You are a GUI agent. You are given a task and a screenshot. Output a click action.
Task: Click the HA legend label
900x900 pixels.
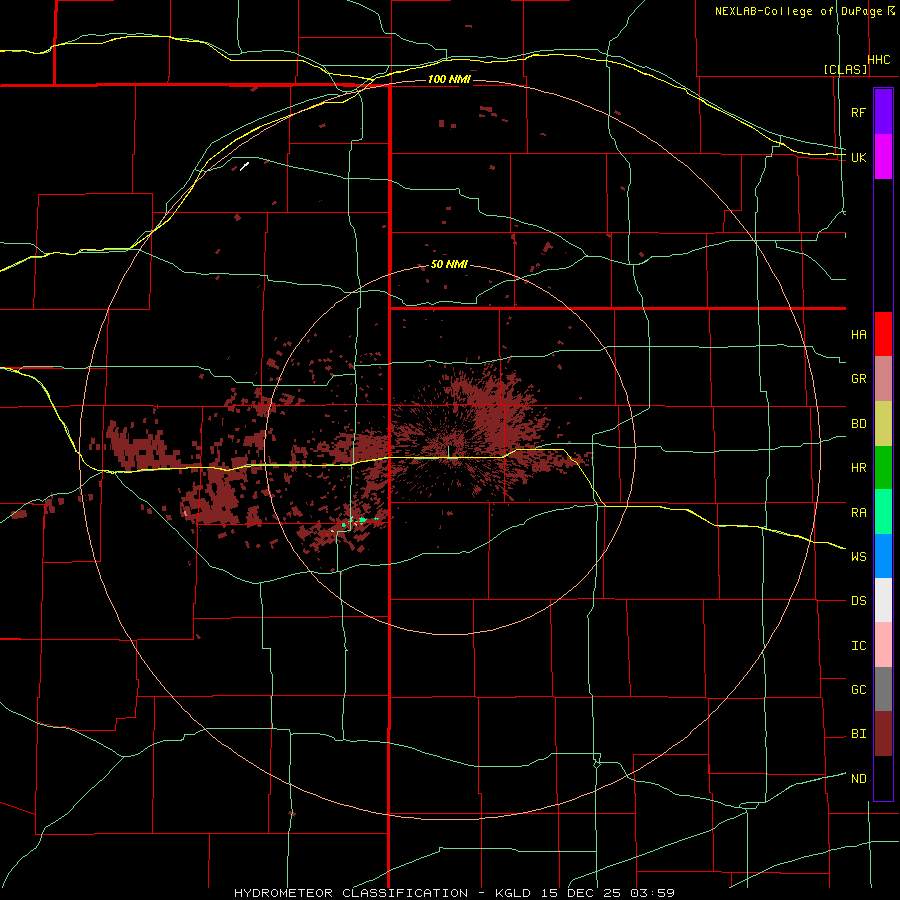click(858, 334)
